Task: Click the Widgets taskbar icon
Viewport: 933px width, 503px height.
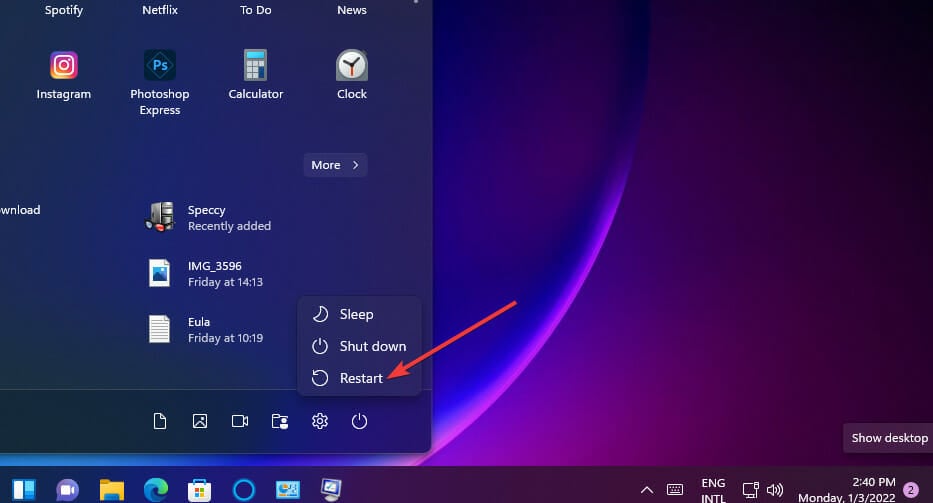Action: coord(24,489)
